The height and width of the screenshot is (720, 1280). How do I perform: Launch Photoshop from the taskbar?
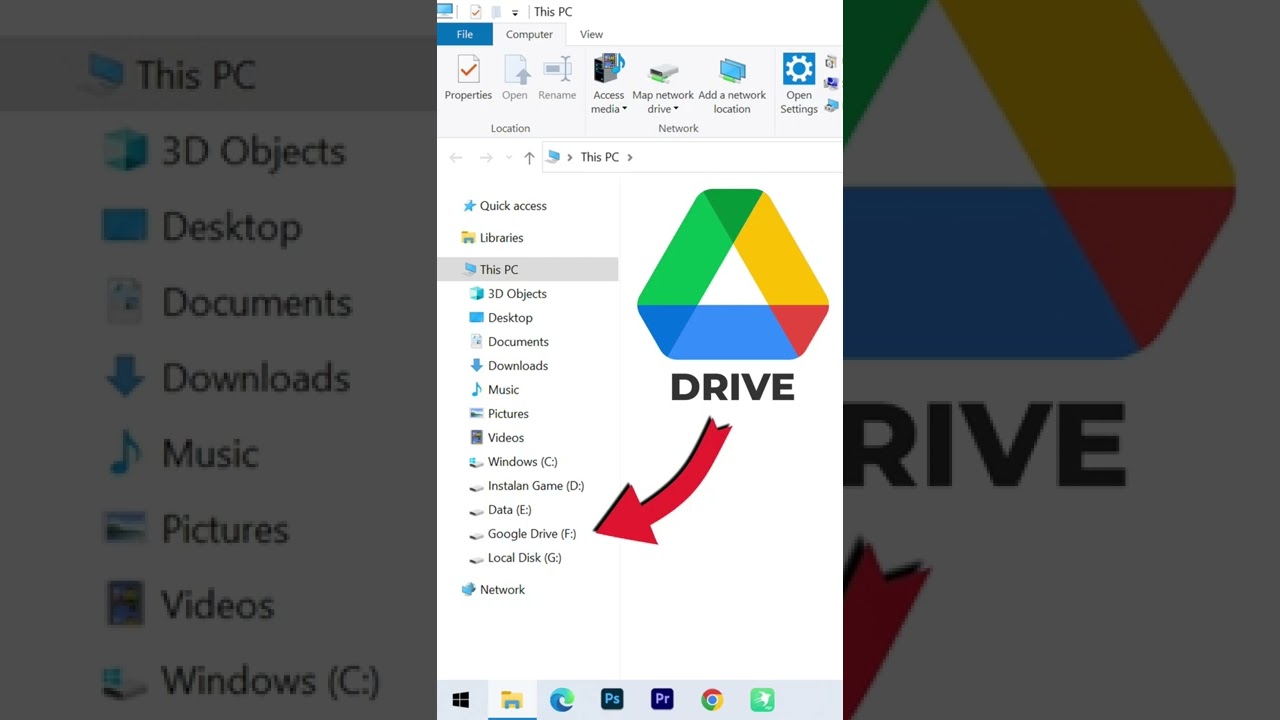point(612,700)
